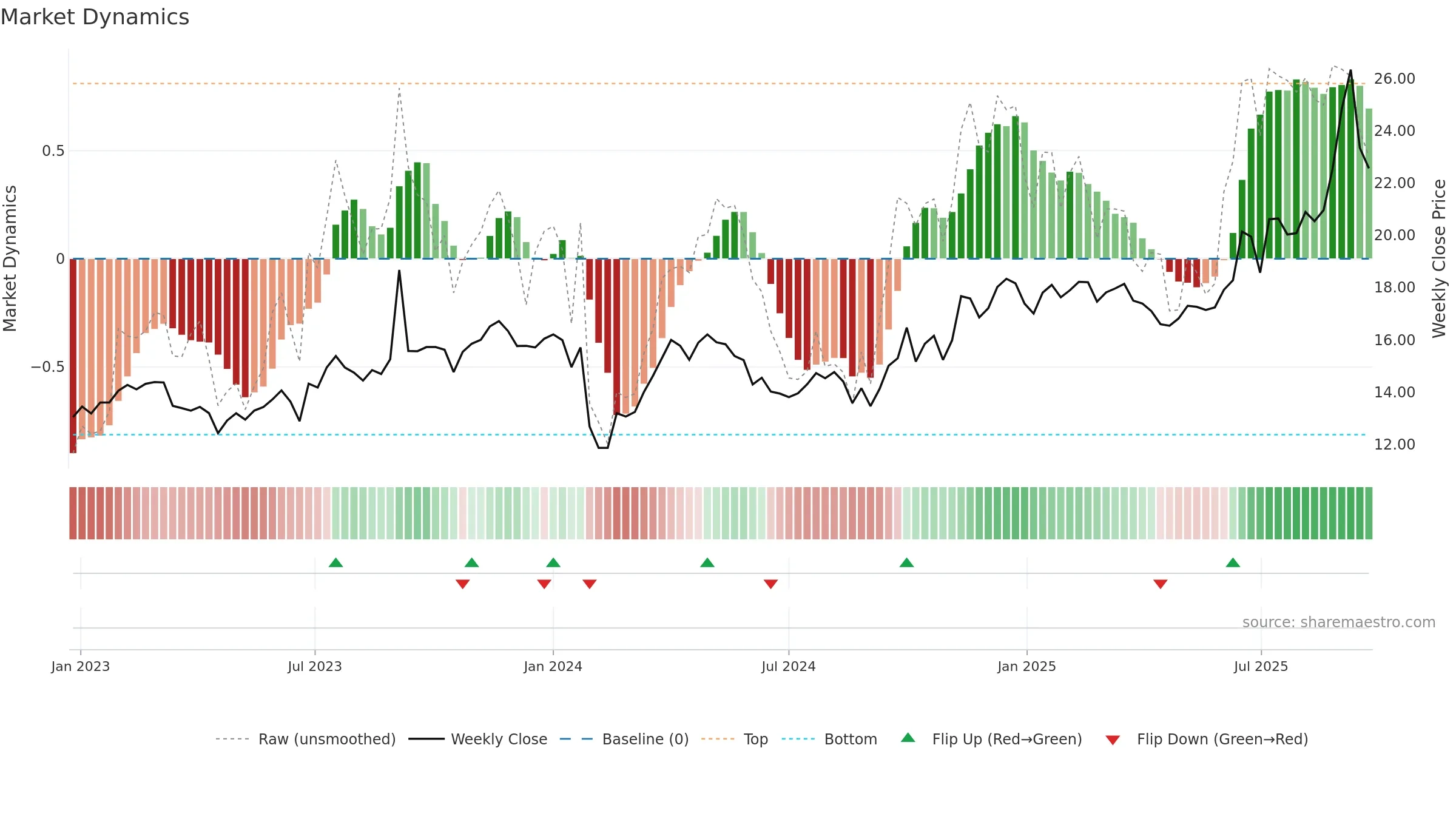1456x819 pixels.
Task: Select the red Flip Down triangle just after Jan 2024
Action: 589,584
